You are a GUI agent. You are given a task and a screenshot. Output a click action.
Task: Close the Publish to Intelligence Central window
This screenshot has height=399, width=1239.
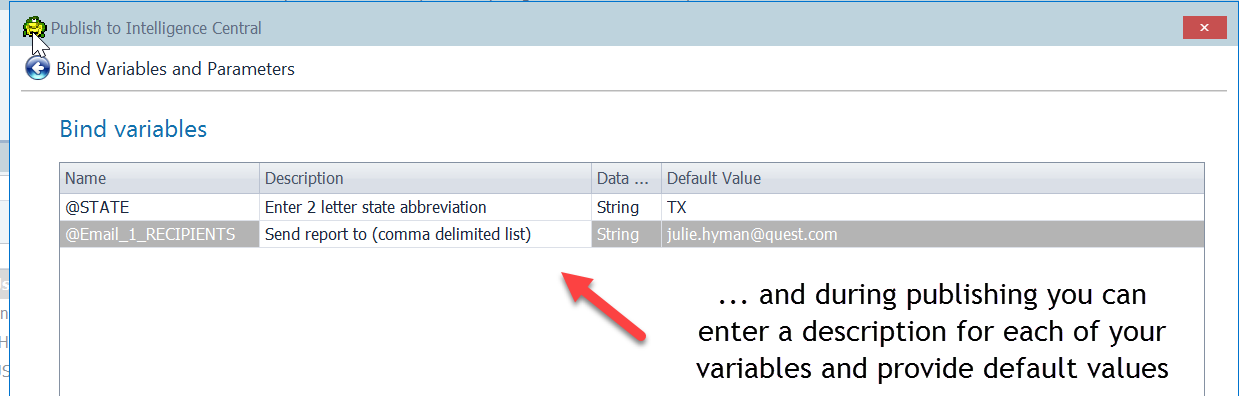click(1204, 28)
